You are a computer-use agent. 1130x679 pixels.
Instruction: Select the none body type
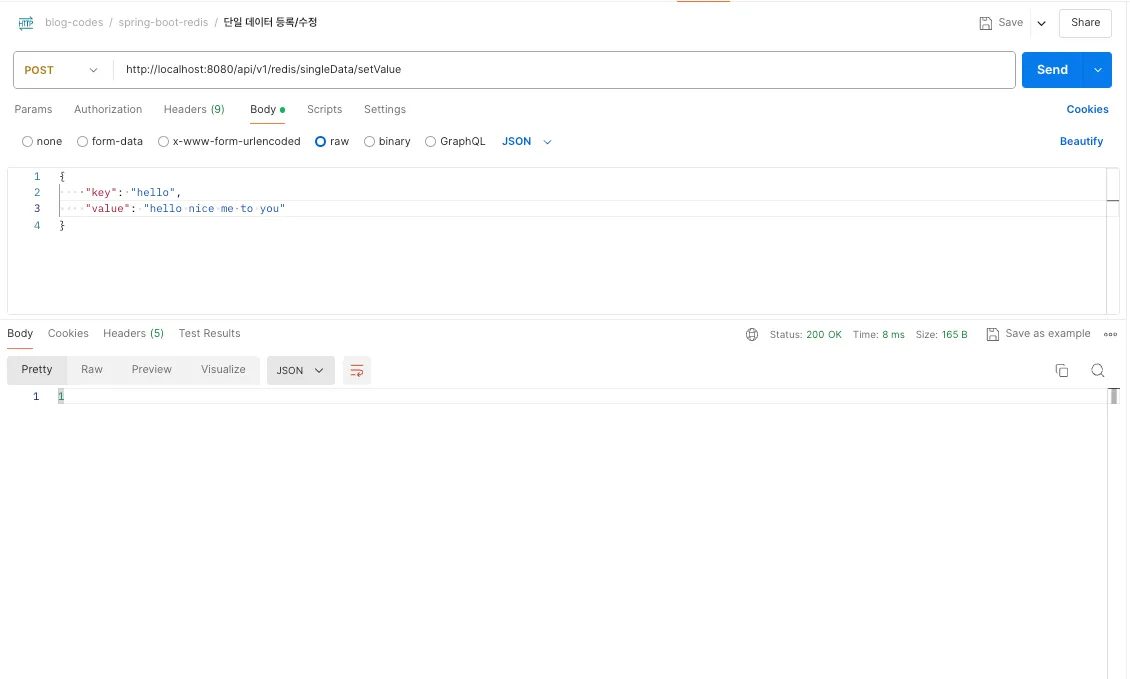pos(27,141)
